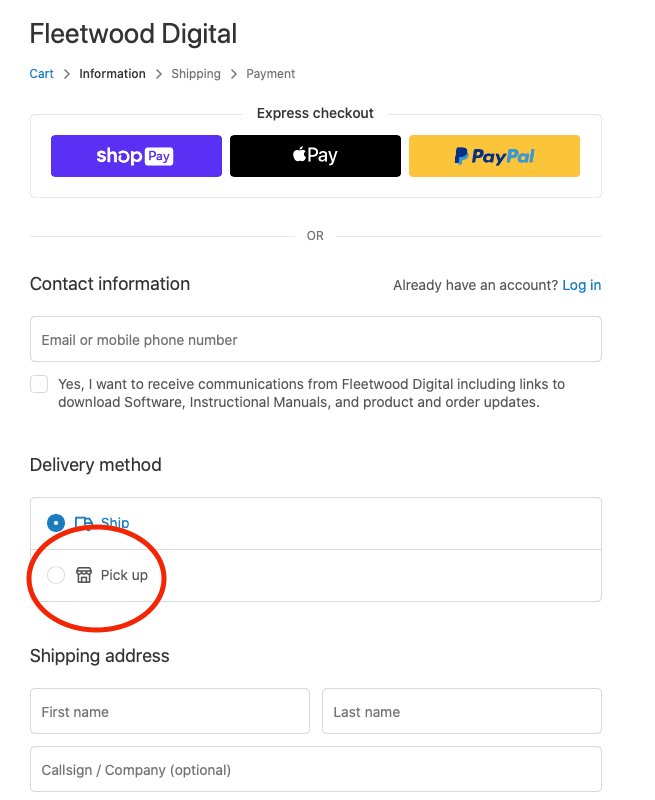Click the Log in link
Image resolution: width=655 pixels, height=800 pixels.
tap(581, 285)
